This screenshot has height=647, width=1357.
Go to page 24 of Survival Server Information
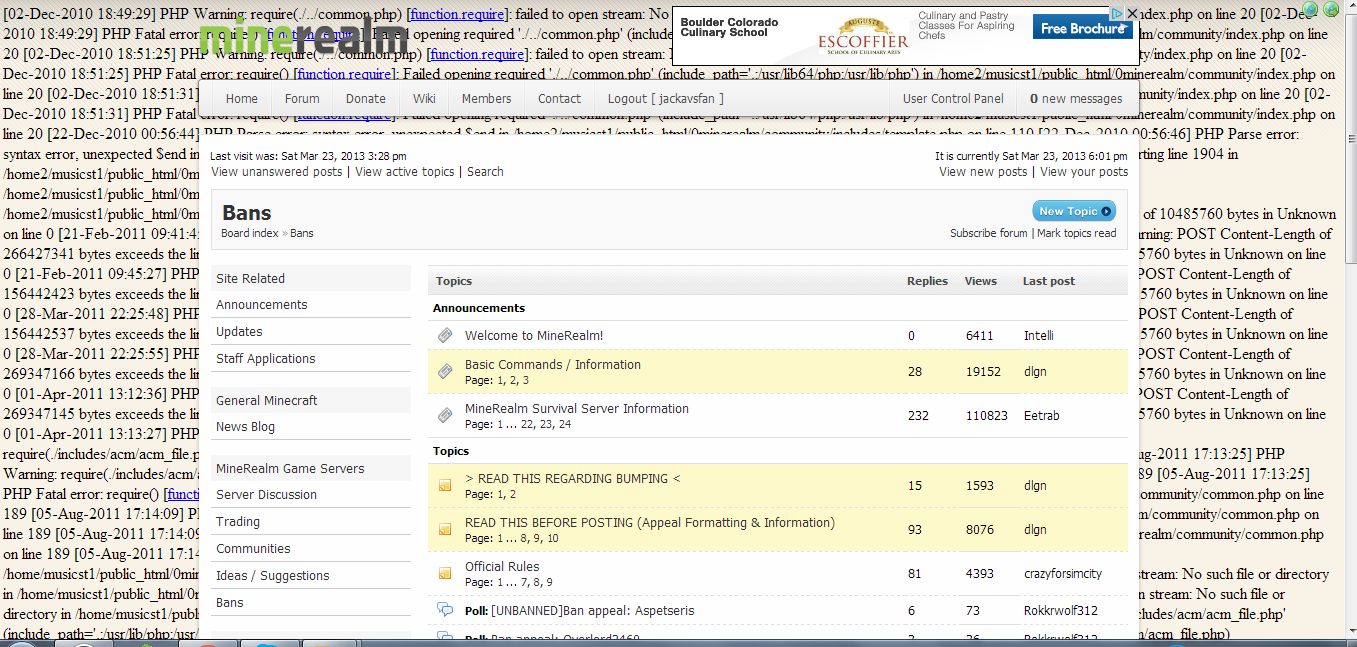coord(565,424)
